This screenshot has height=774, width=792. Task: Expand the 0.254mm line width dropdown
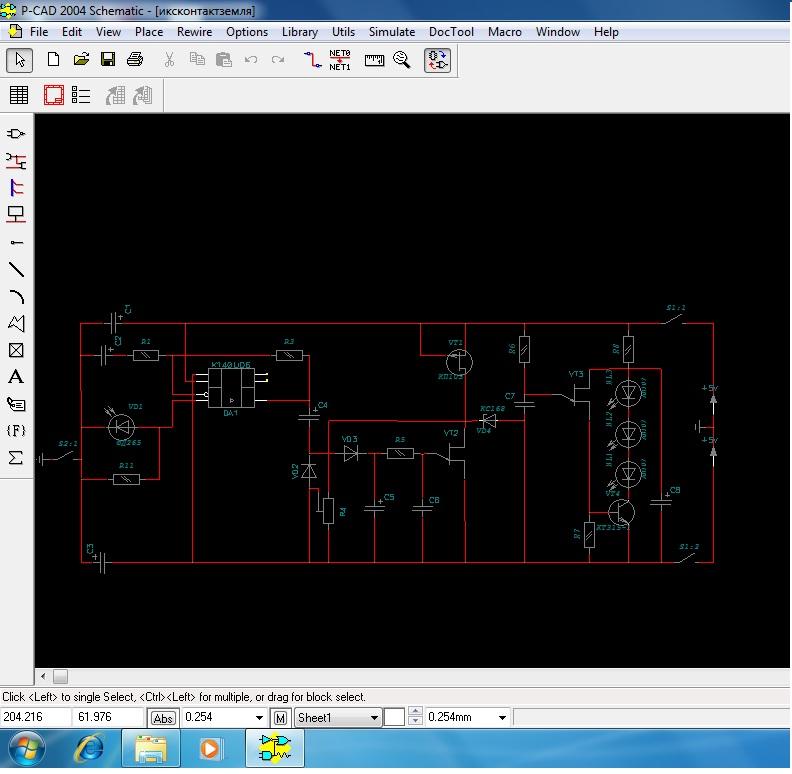point(502,718)
